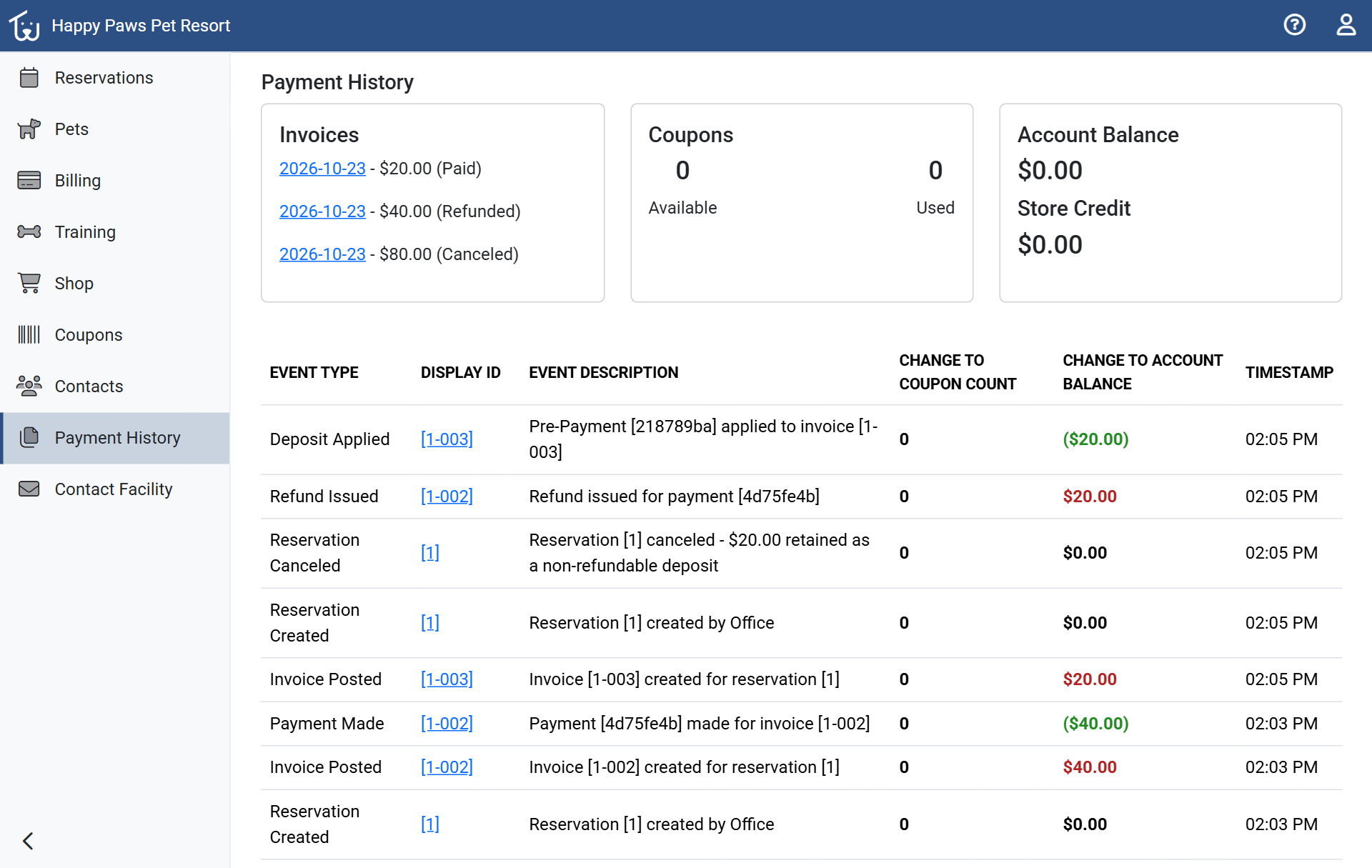Click the Refund issued for payment description

click(674, 497)
